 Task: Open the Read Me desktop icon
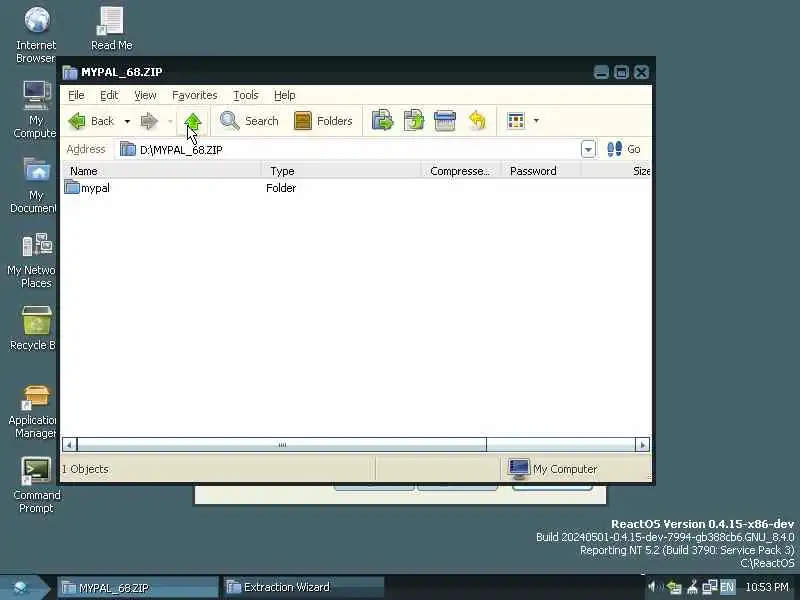pos(111,29)
